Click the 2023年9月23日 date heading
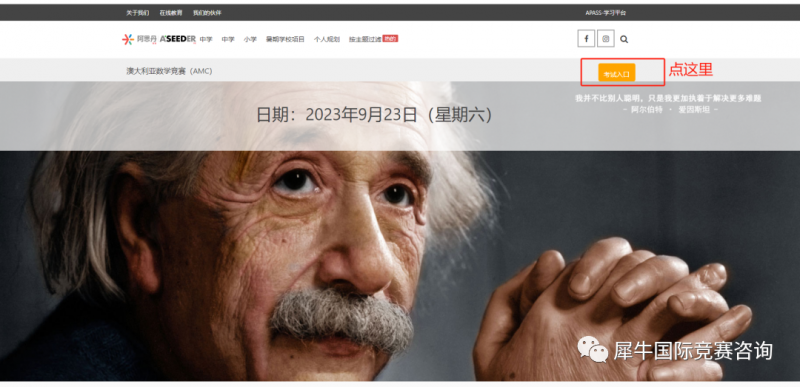This screenshot has height=387, width=800. [374, 115]
